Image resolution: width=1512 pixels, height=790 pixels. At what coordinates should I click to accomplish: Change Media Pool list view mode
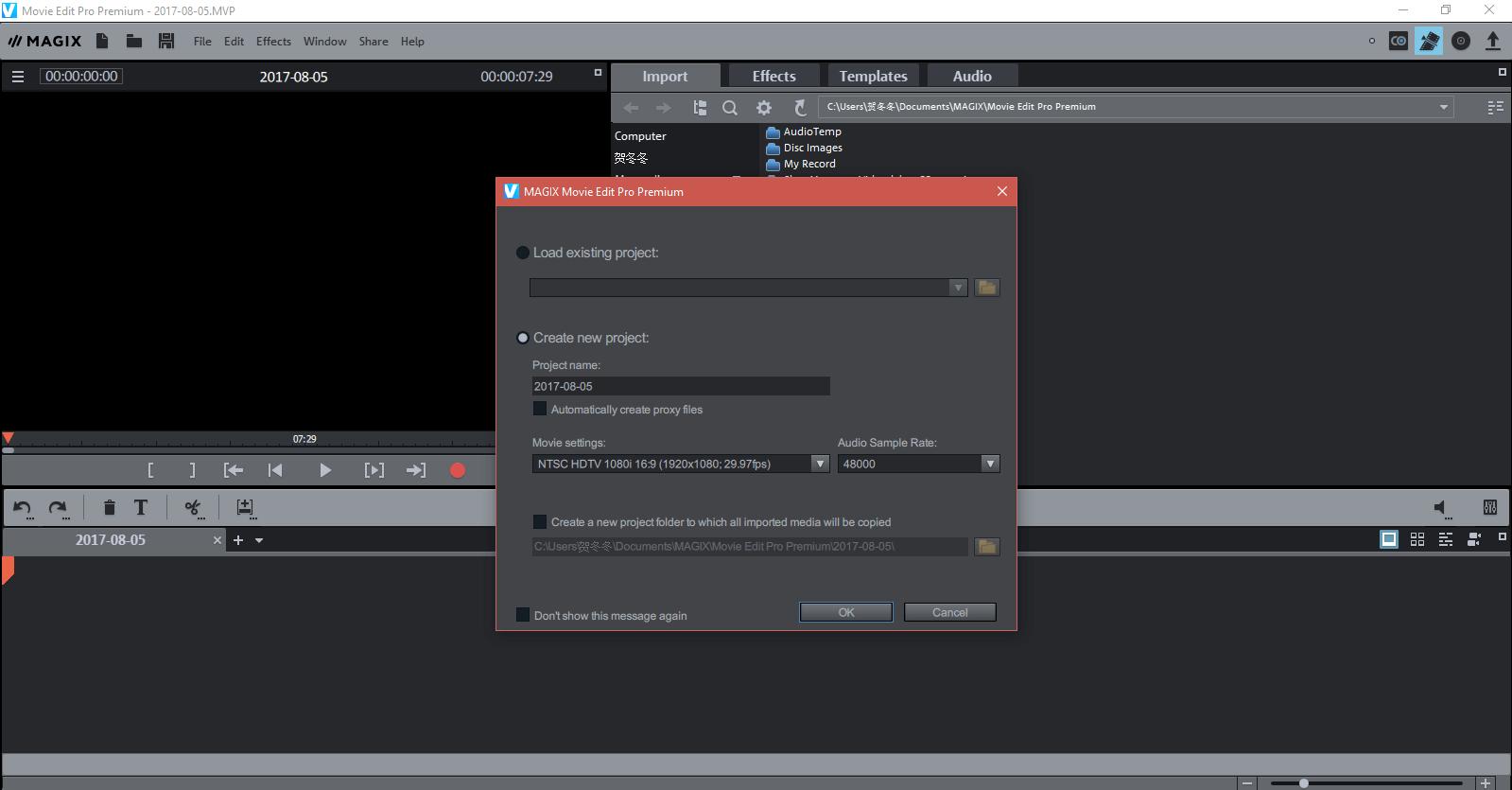[x=1495, y=108]
